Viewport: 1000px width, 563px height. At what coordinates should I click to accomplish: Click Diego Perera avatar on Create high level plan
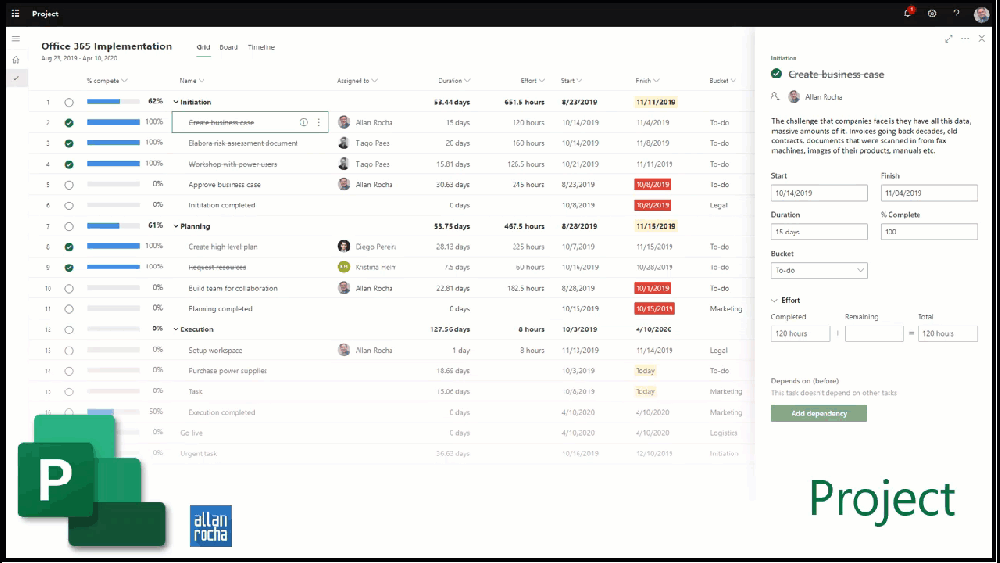pos(344,246)
